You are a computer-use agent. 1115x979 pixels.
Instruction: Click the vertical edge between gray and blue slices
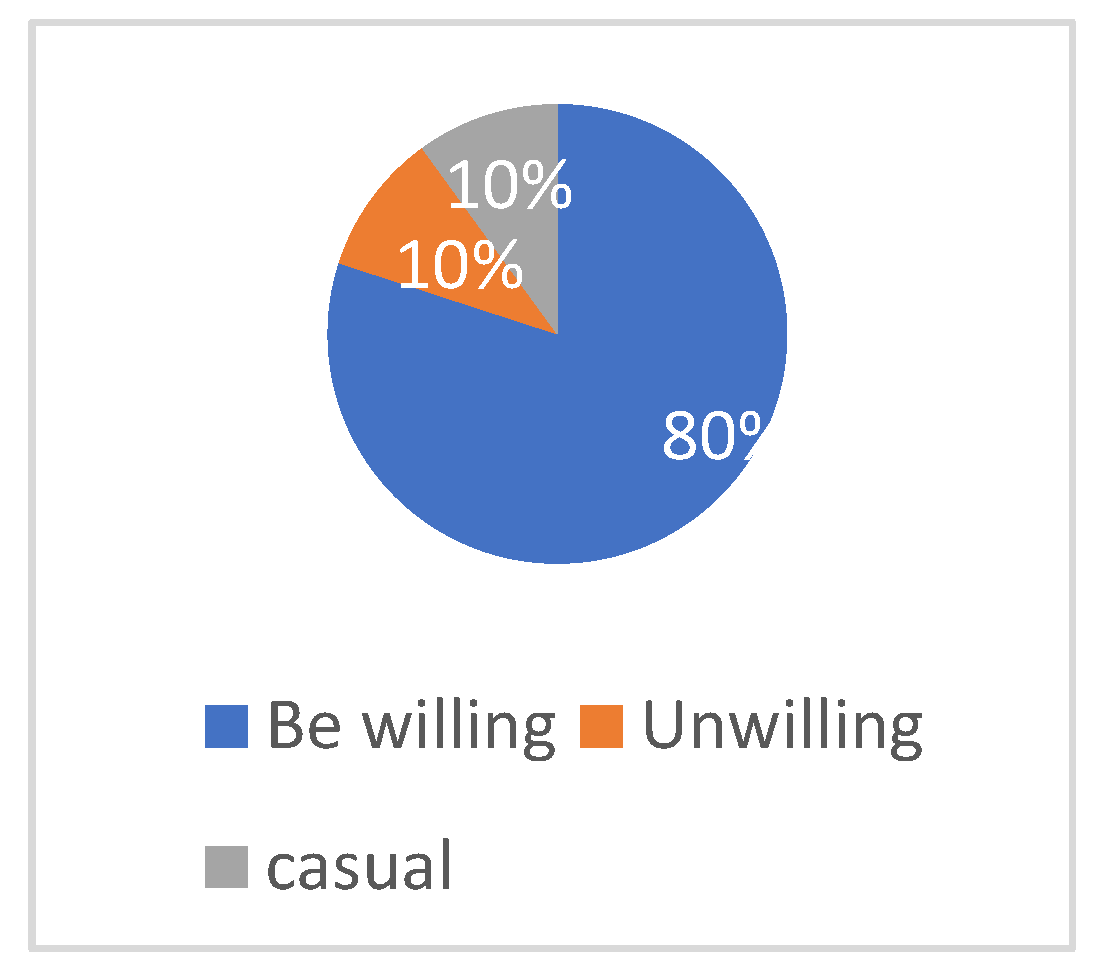click(x=557, y=220)
